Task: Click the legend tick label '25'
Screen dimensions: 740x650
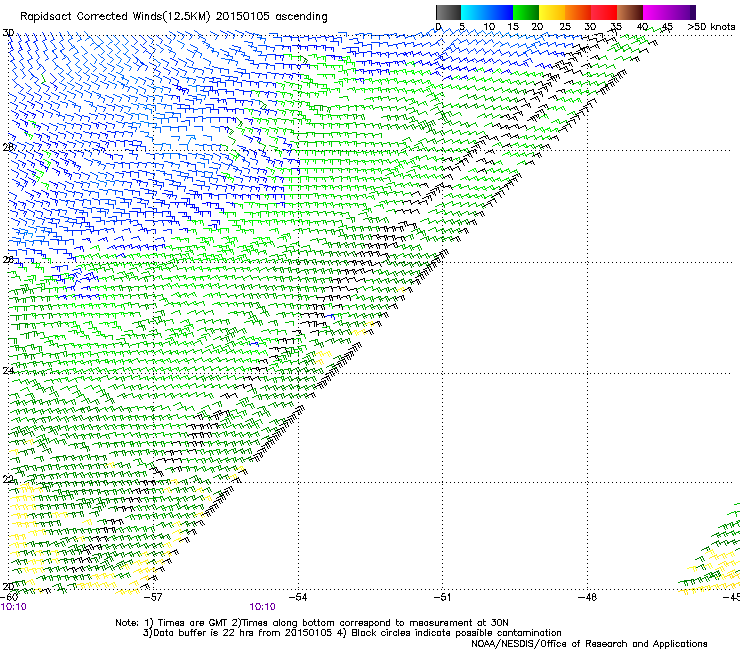Action: click(564, 27)
